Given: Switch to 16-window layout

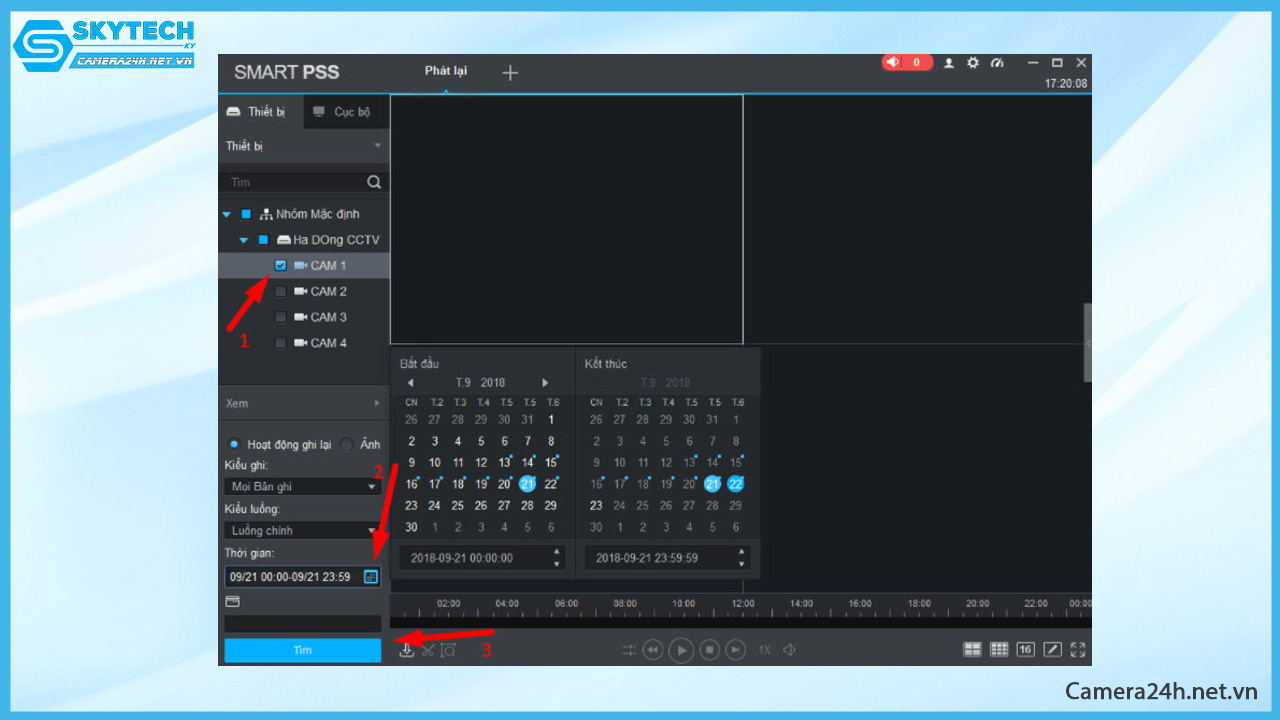Looking at the screenshot, I should pyautogui.click(x=1025, y=650).
